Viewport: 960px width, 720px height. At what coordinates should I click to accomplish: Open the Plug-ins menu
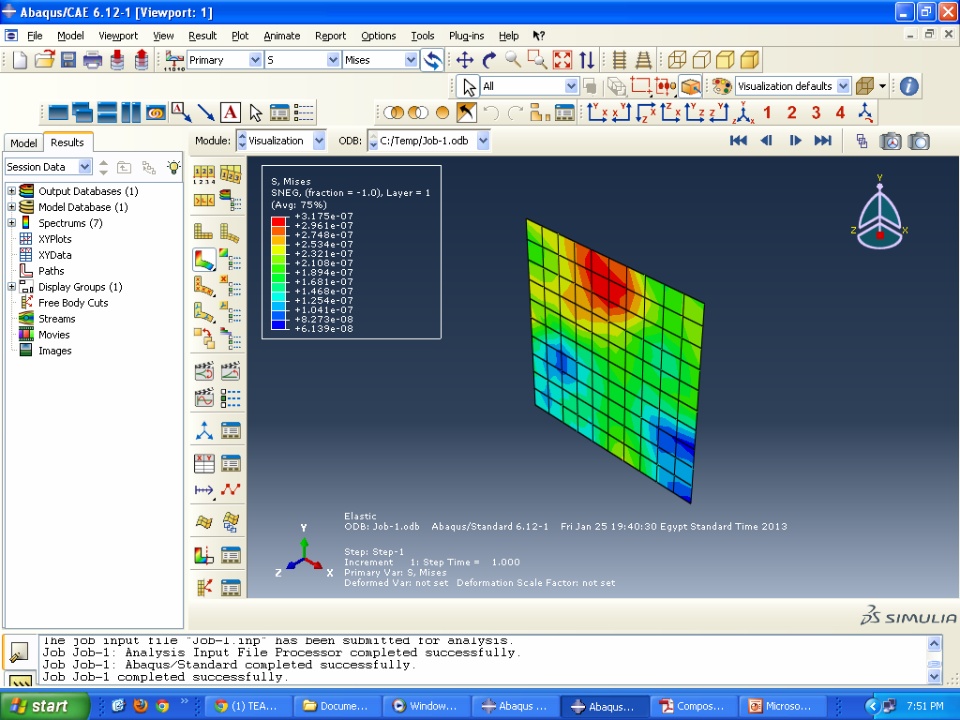click(x=467, y=36)
